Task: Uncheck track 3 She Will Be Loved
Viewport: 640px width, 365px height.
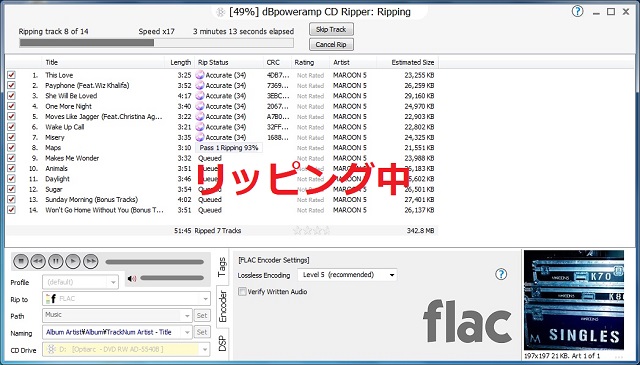Action: coord(11,96)
